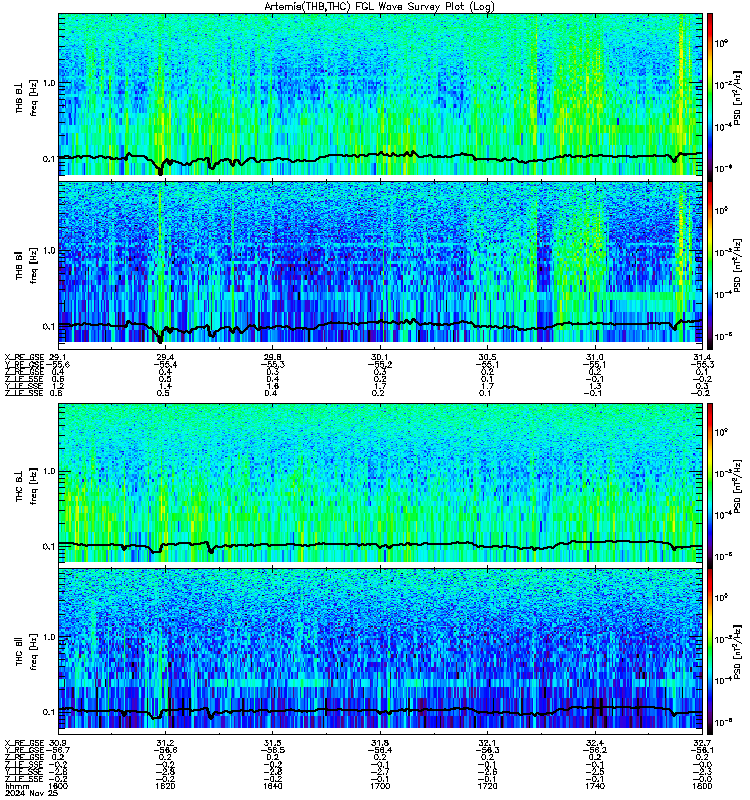This screenshot has height=800, width=750.
Task: Click the THC X_RE_GSE value "32.4"
Action: (594, 743)
